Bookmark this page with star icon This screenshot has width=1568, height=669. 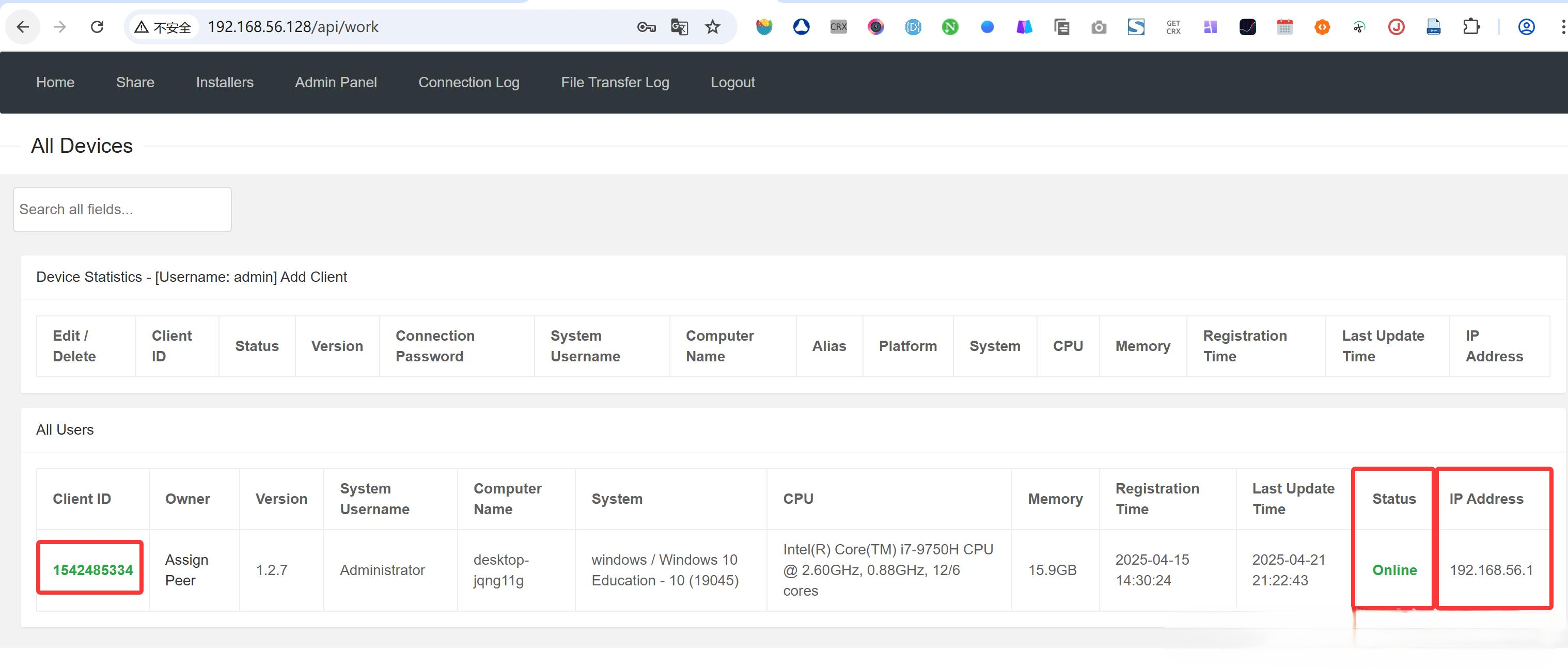tap(712, 27)
